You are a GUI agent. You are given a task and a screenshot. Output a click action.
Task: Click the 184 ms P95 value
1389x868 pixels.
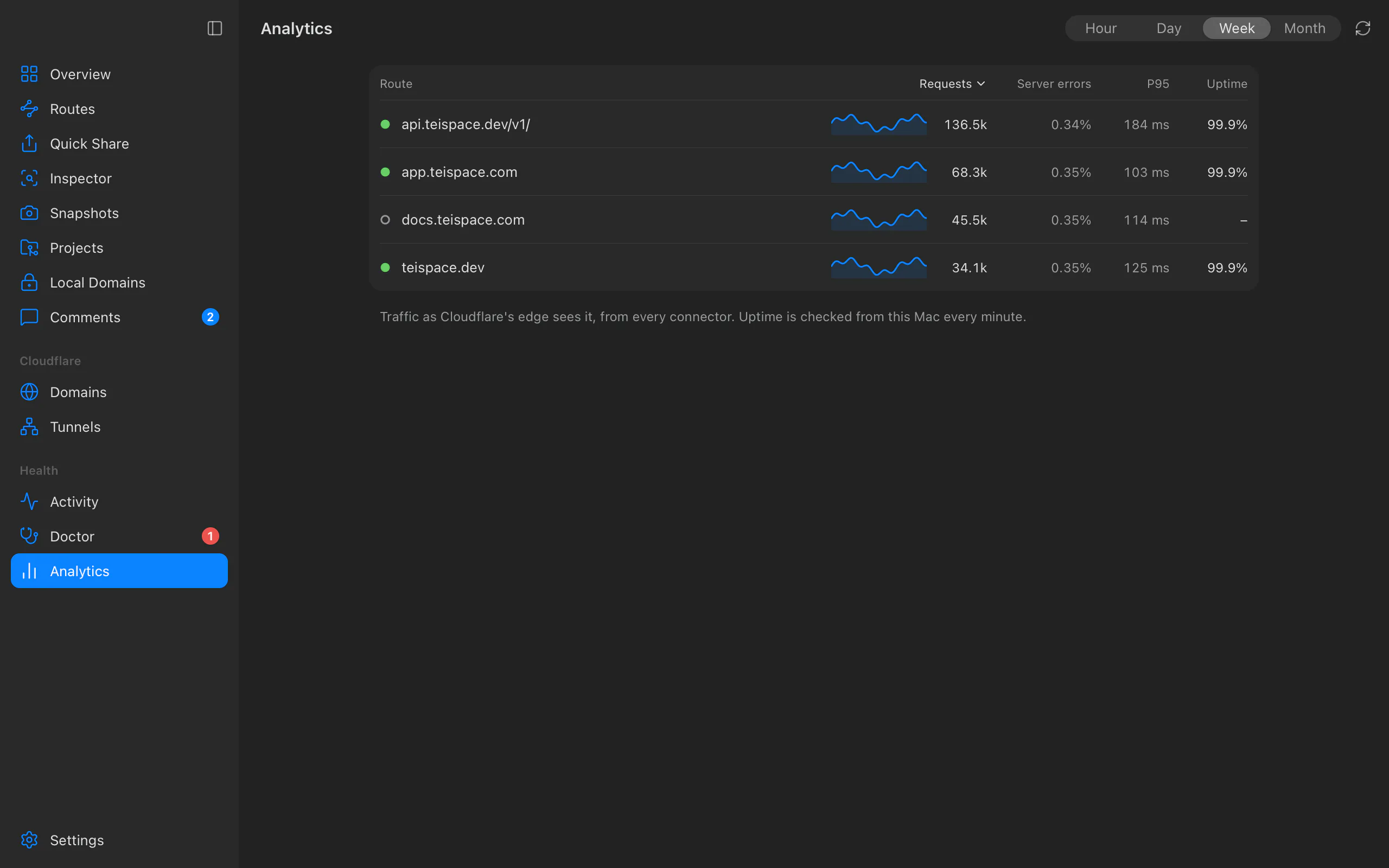coord(1146,125)
